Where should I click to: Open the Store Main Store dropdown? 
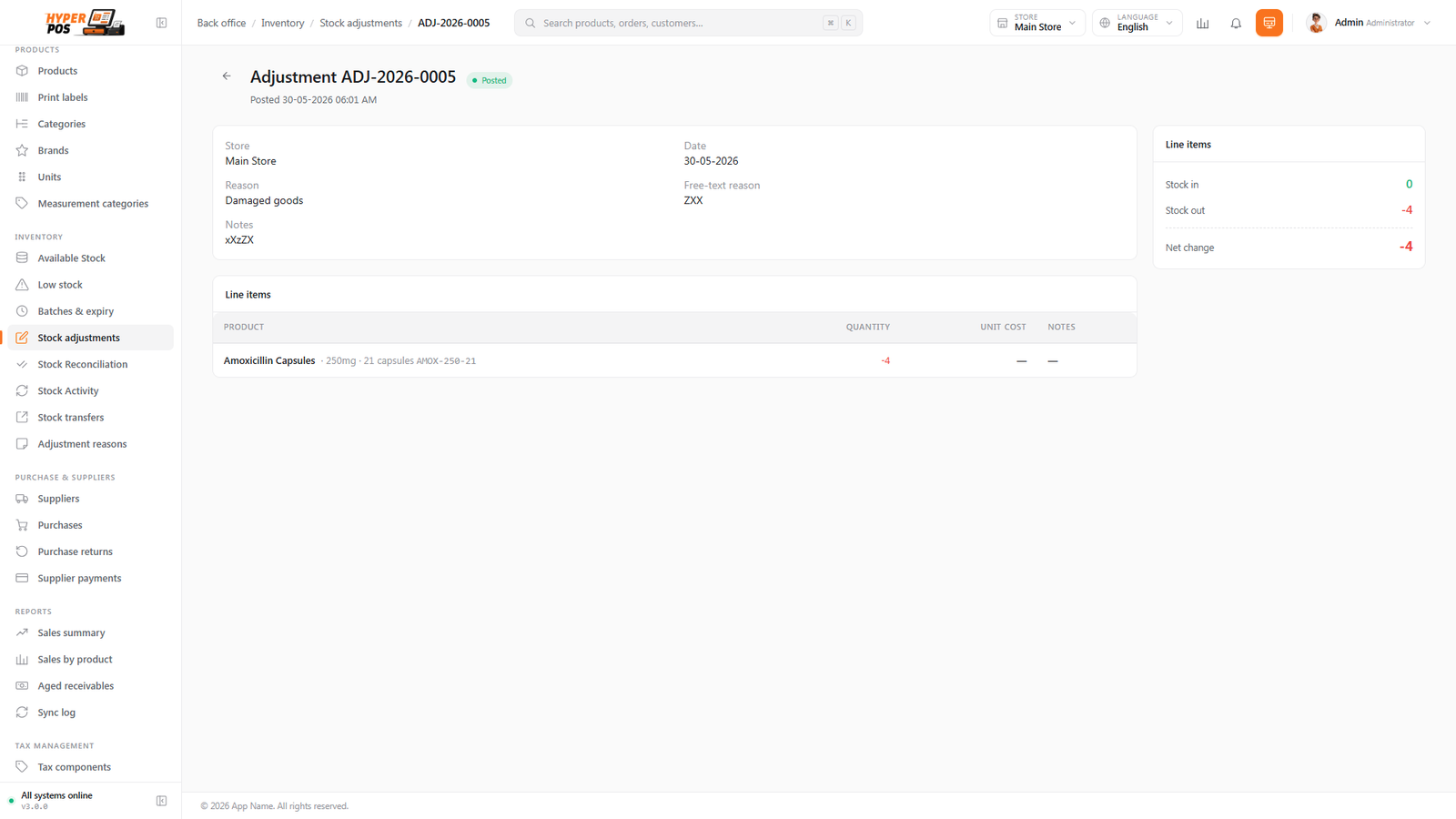[x=1037, y=23]
